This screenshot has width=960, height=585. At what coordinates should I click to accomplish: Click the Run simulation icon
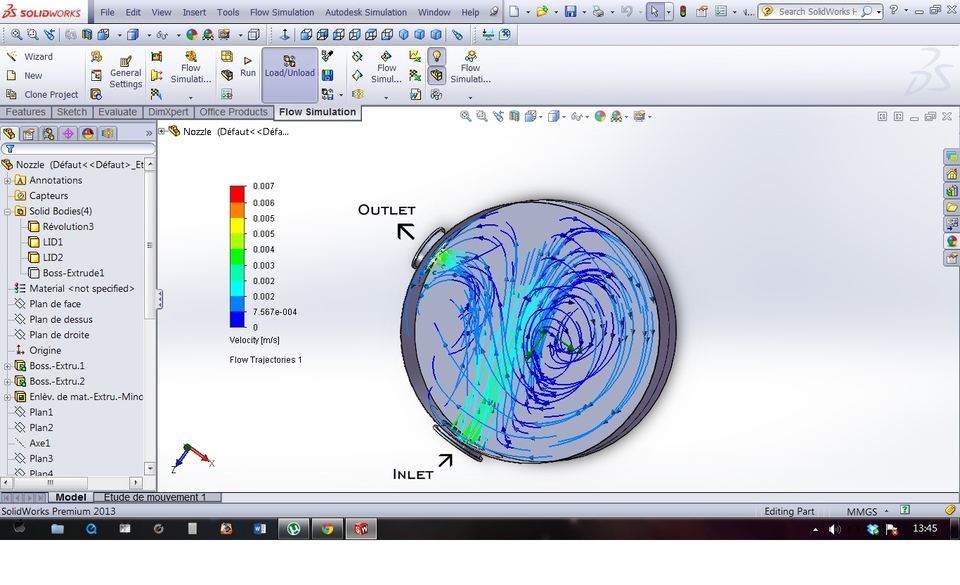[x=246, y=63]
